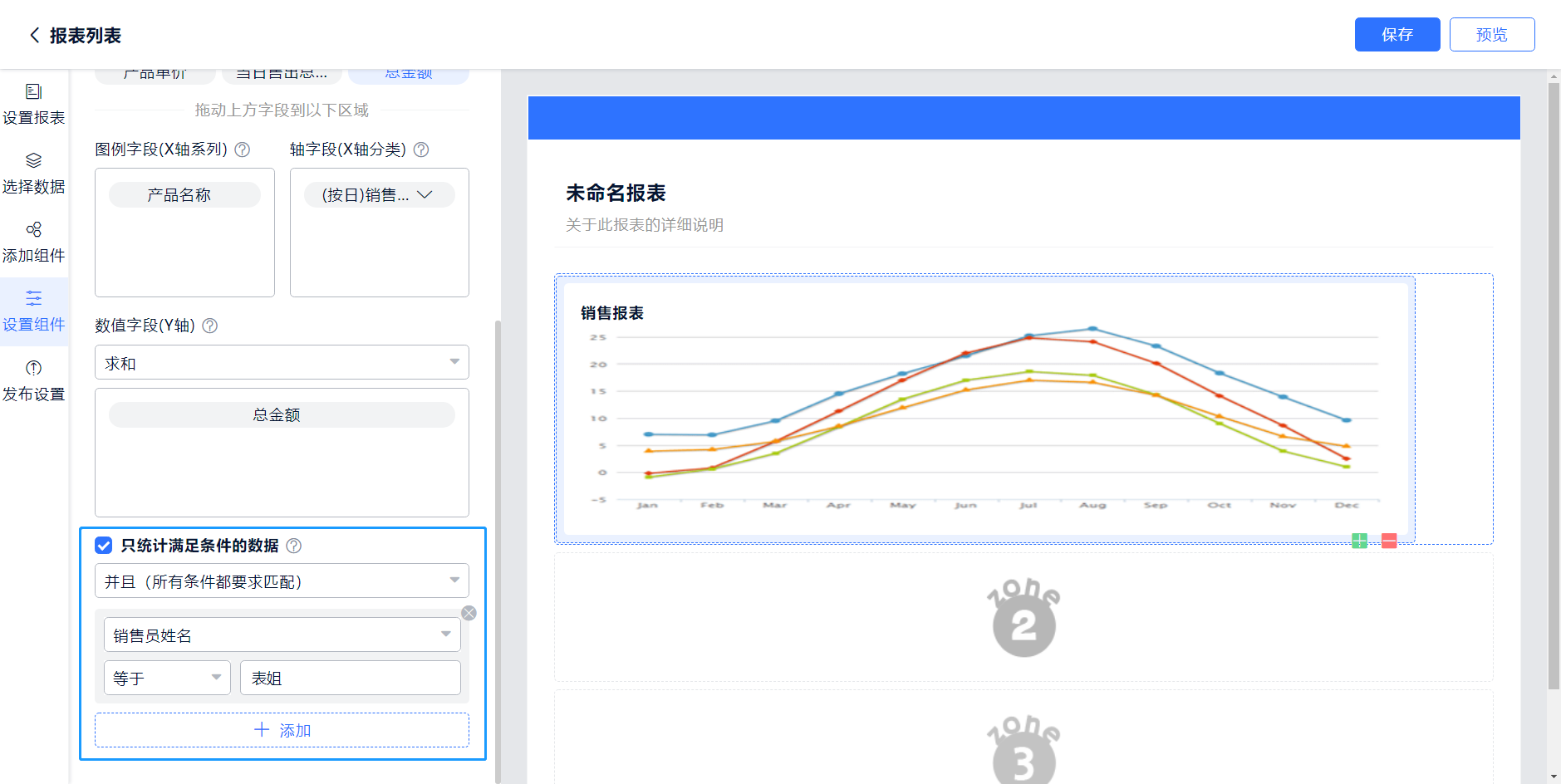1561x784 pixels.
Task: Switch to the 设置组件 tab
Action: (34, 311)
